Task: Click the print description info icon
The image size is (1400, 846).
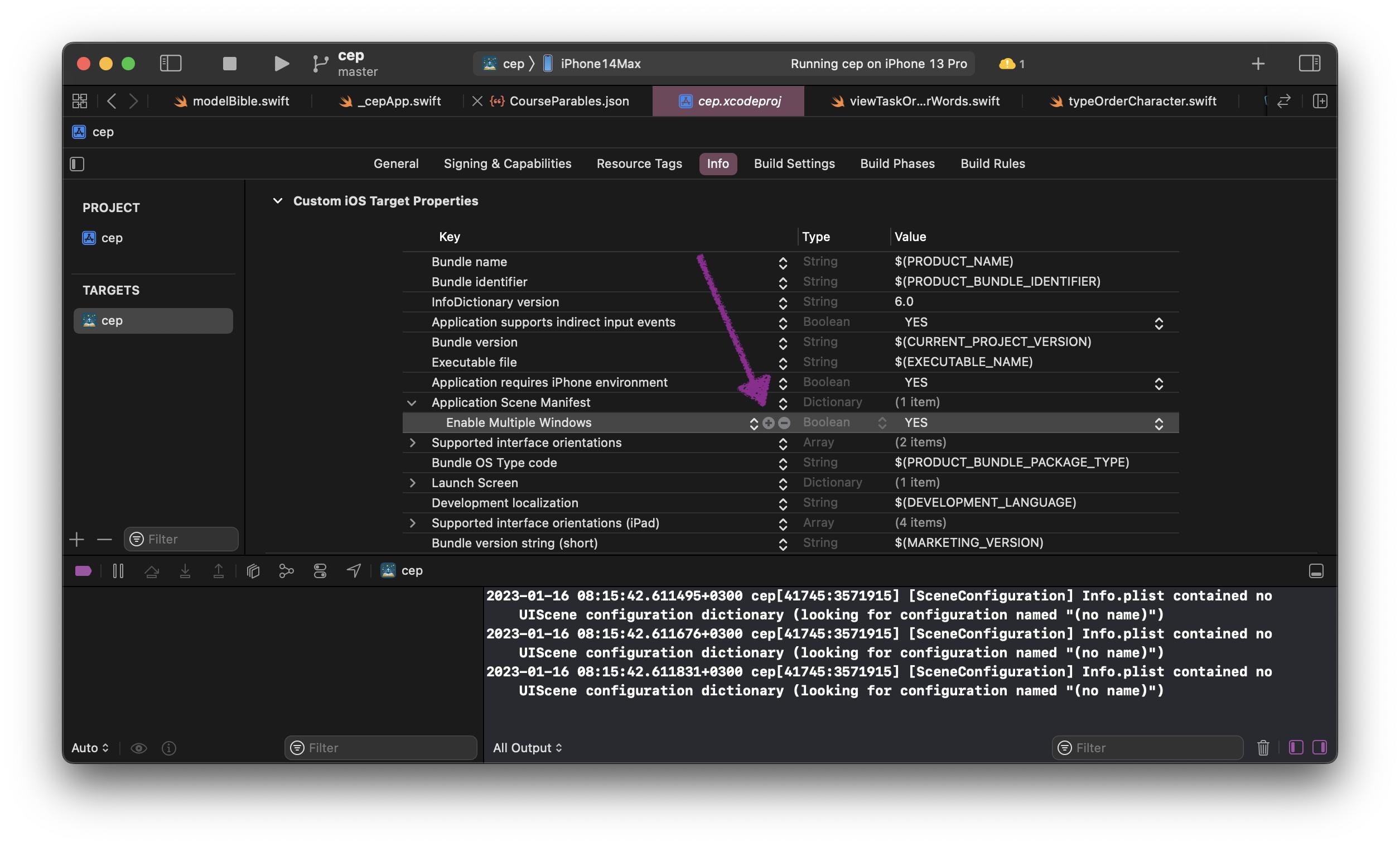Action: click(x=169, y=748)
